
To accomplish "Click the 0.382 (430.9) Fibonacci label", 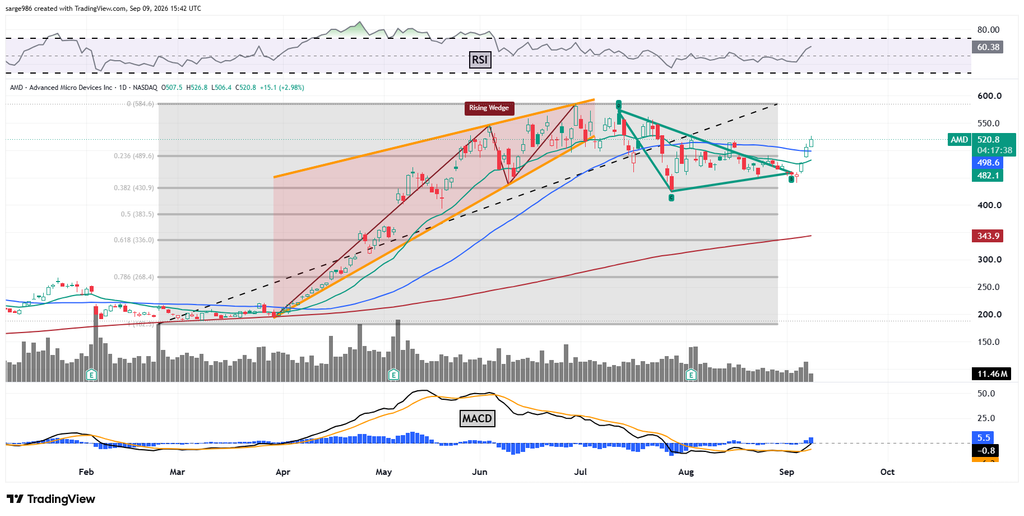I will (137, 188).
